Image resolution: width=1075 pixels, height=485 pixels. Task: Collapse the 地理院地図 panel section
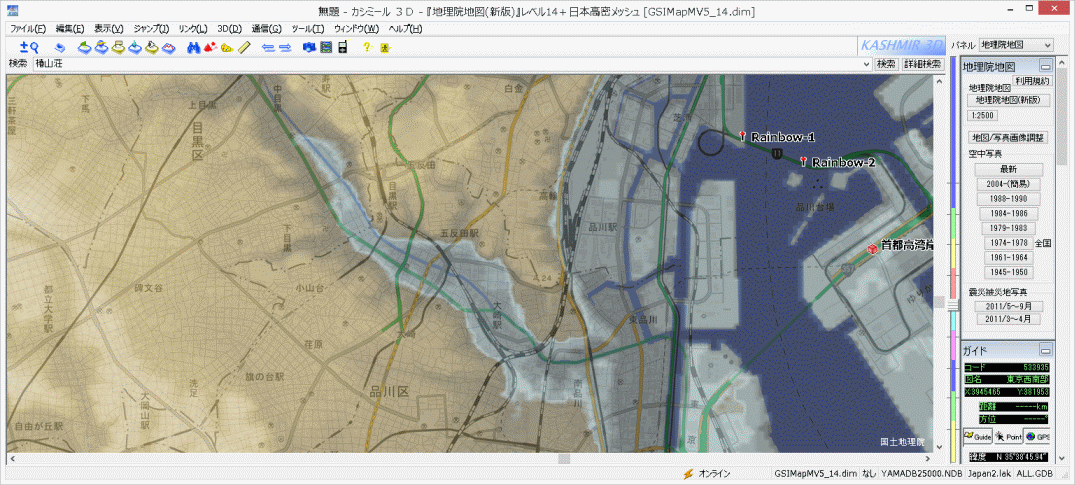(x=1045, y=66)
